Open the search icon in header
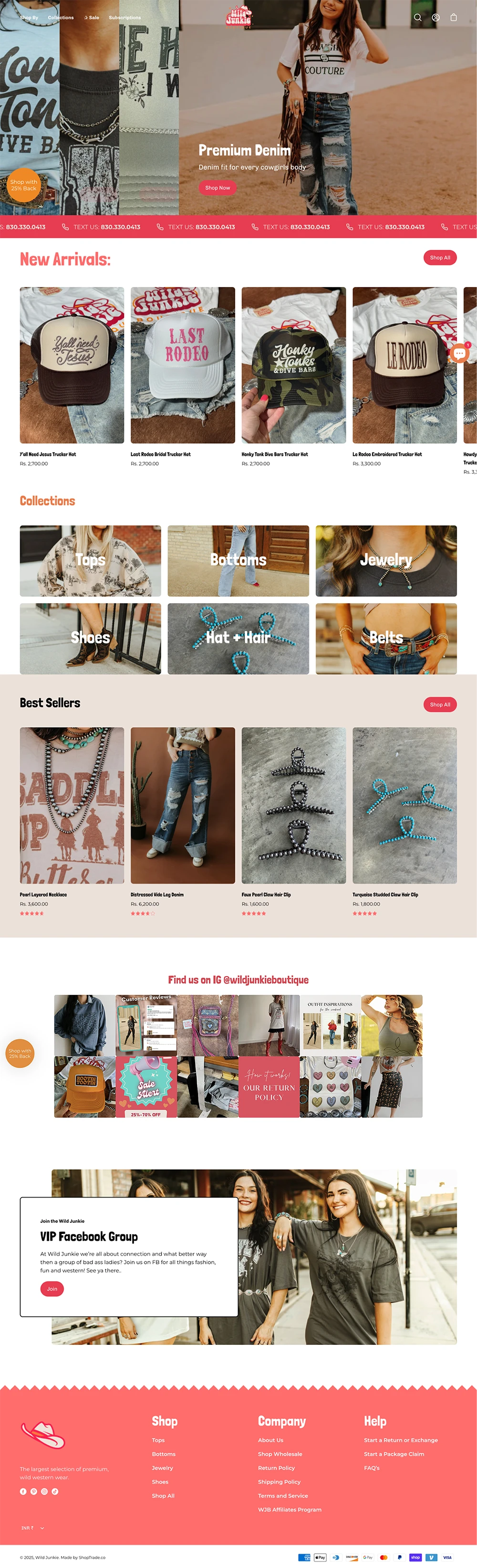This screenshot has width=477, height=1568. pyautogui.click(x=418, y=18)
